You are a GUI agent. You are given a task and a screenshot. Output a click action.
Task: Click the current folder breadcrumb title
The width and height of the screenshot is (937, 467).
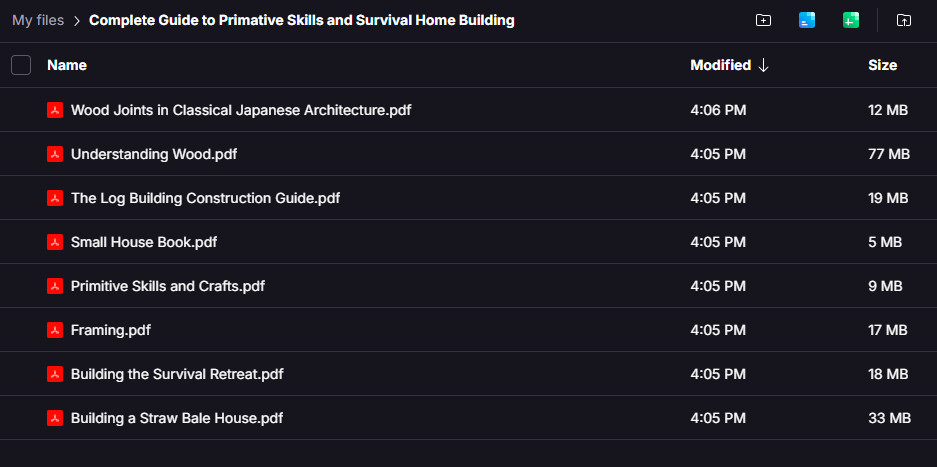click(x=301, y=20)
